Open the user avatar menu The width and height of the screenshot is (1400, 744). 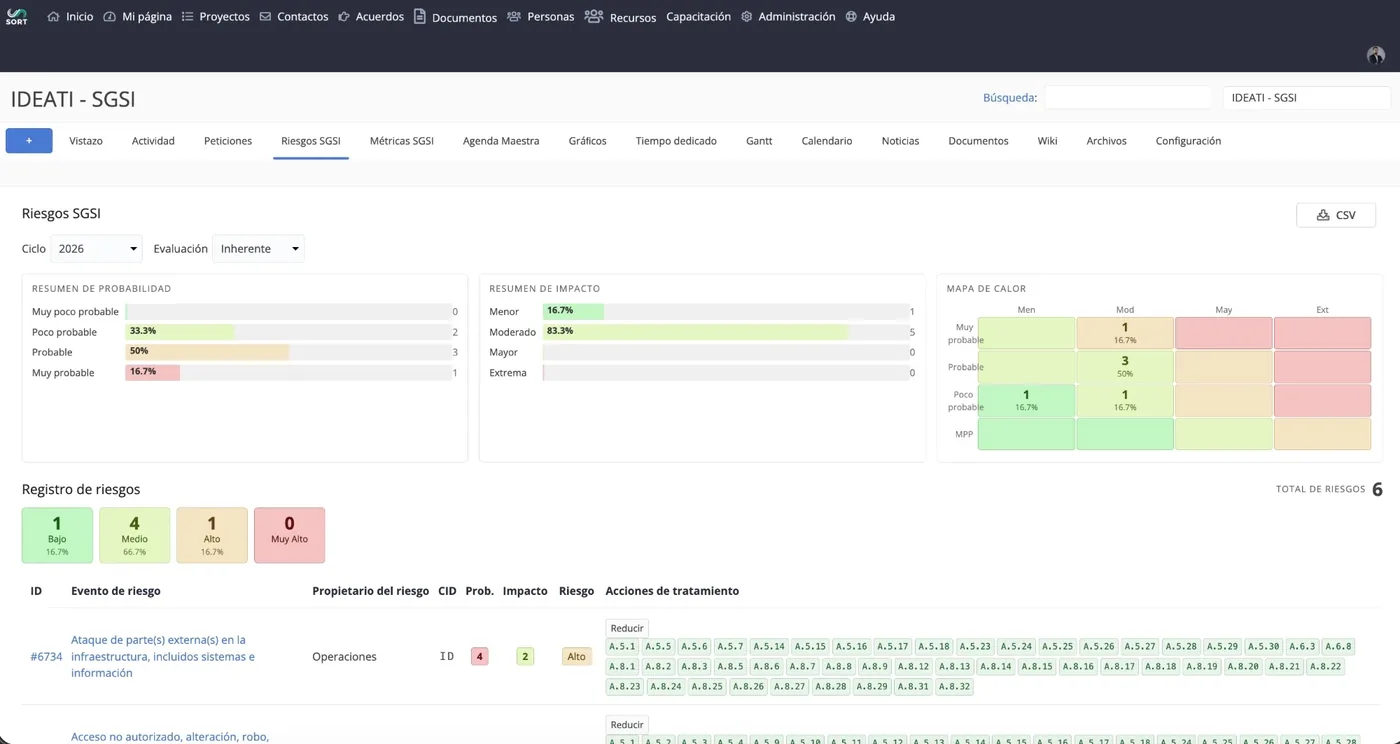coord(1376,55)
